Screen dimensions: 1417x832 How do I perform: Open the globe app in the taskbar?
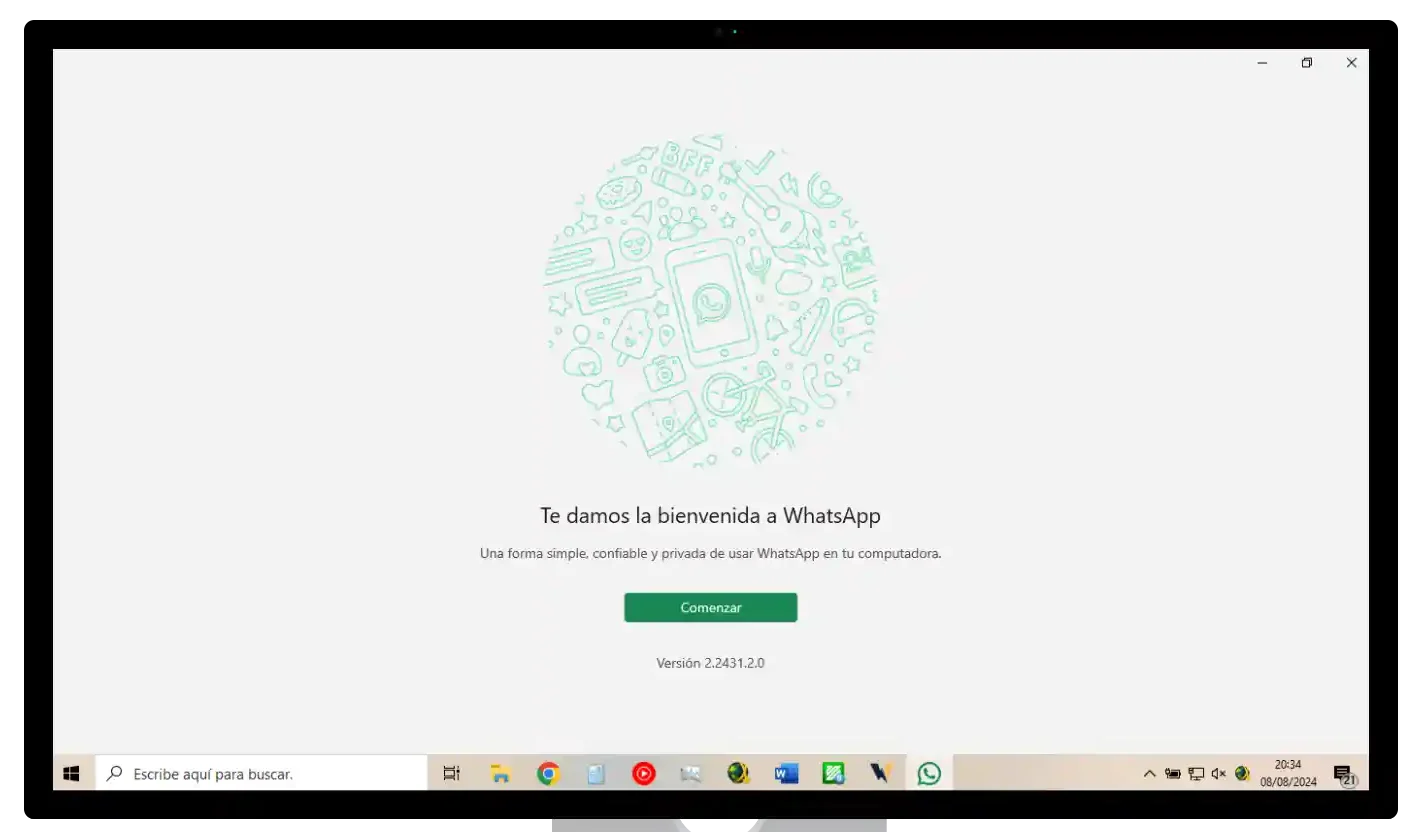point(739,773)
